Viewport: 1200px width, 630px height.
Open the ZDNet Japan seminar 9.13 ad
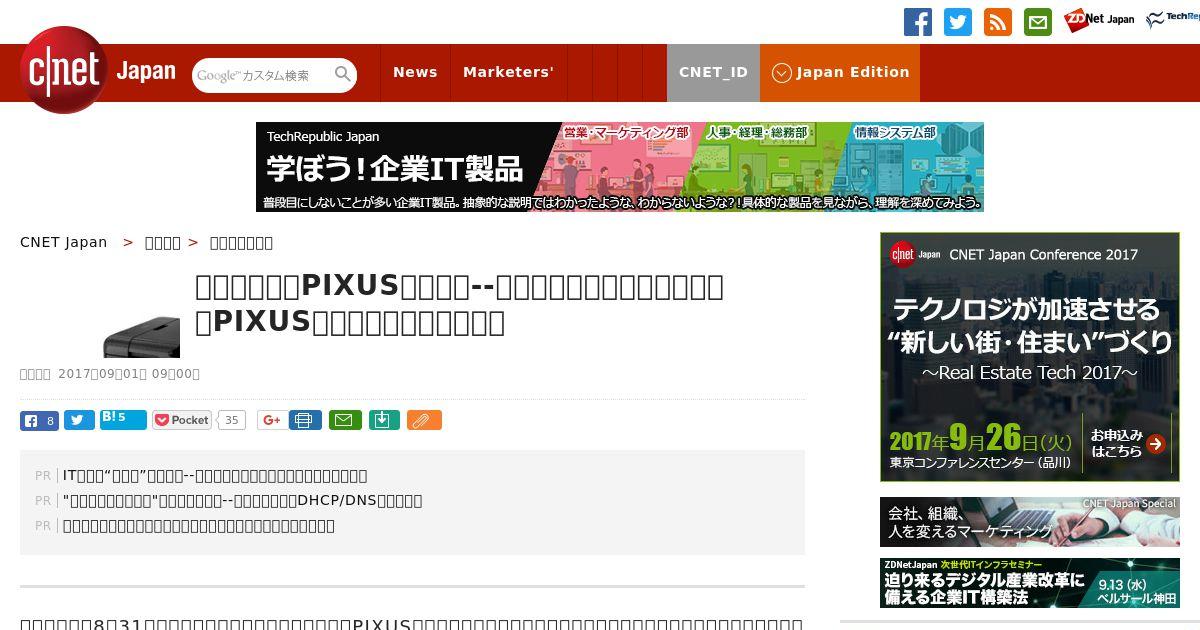click(1030, 582)
